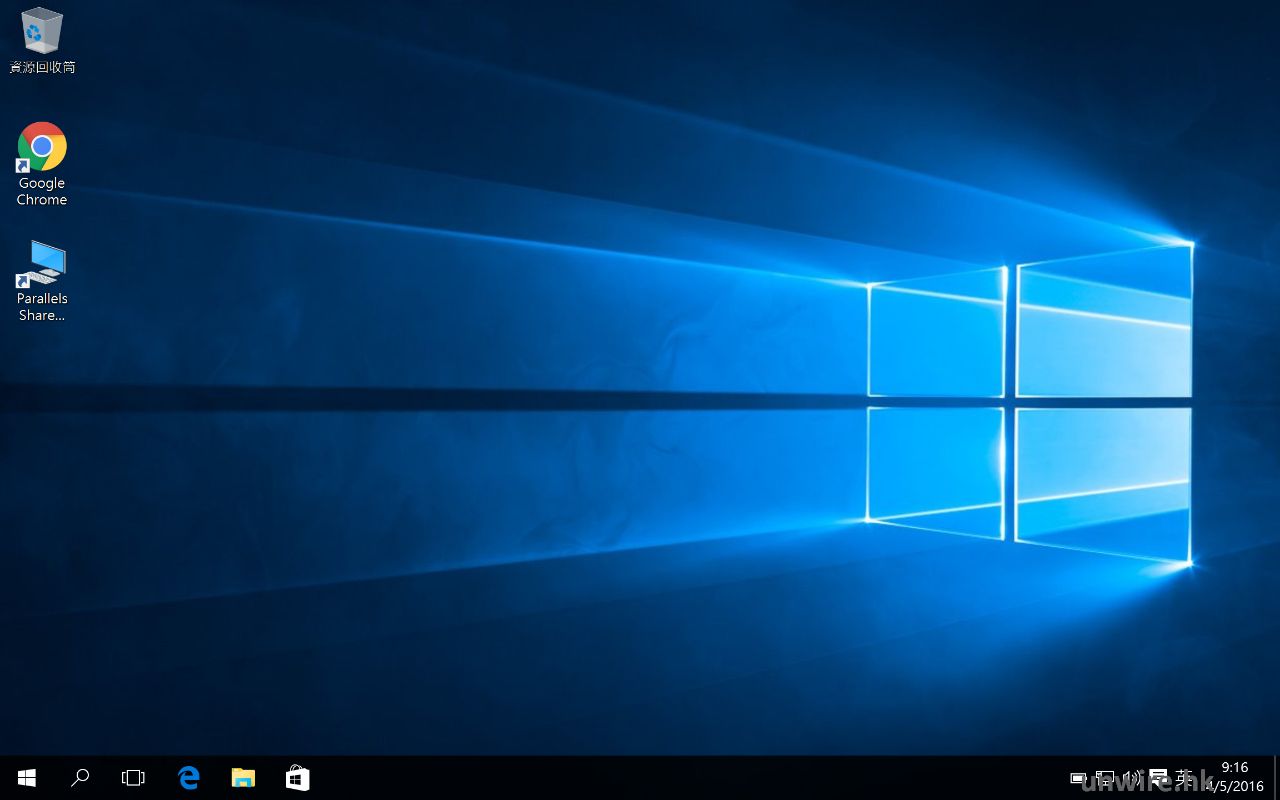1280x800 pixels.
Task: Select the Parallels Shared Folders shortcut icon
Action: coord(42,264)
